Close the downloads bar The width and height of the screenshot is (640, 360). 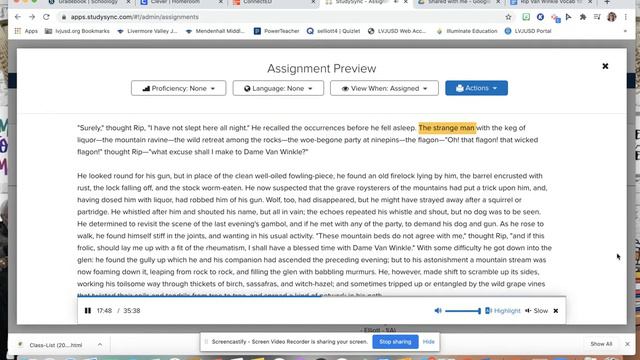click(627, 344)
